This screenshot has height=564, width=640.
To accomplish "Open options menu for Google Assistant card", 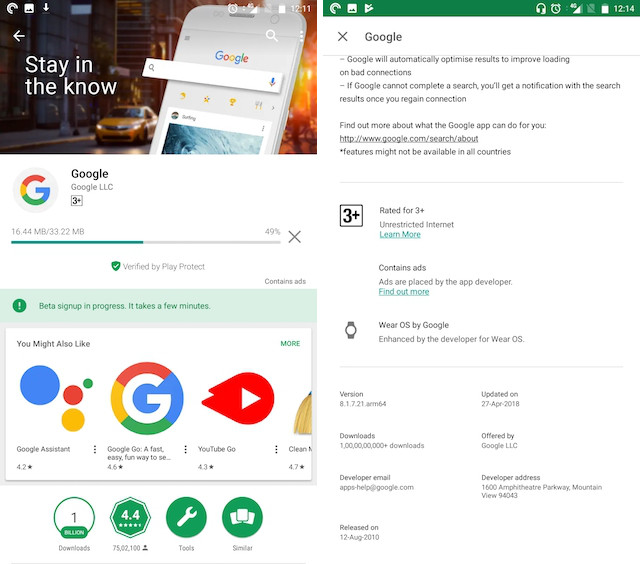I will coord(95,449).
